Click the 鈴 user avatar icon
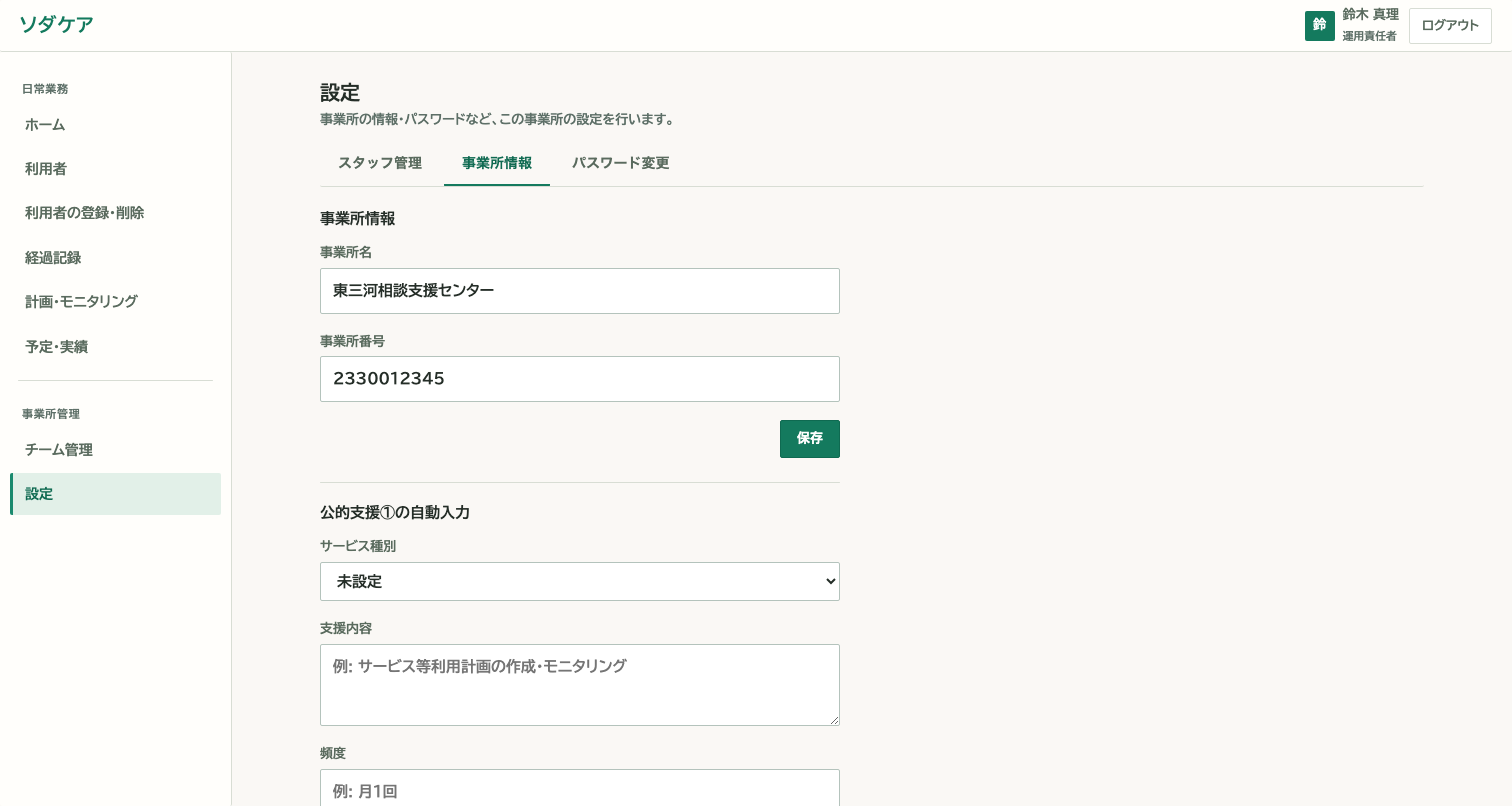The width and height of the screenshot is (1512, 806). coord(1319,26)
